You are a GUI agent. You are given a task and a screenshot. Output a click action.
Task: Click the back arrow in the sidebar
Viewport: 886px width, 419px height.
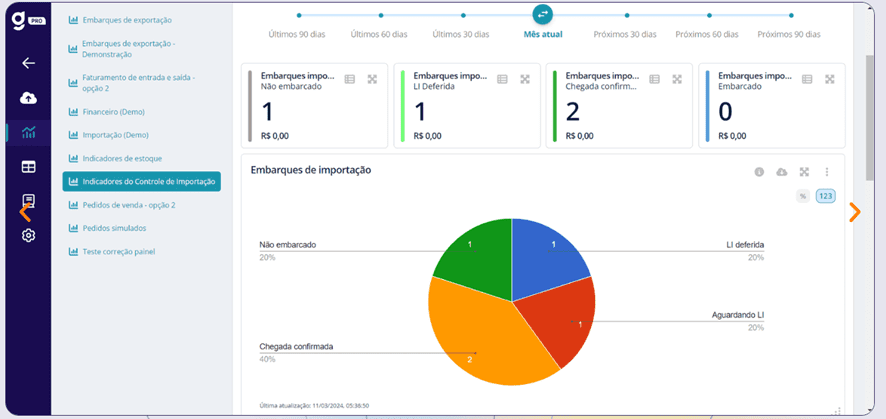(28, 63)
